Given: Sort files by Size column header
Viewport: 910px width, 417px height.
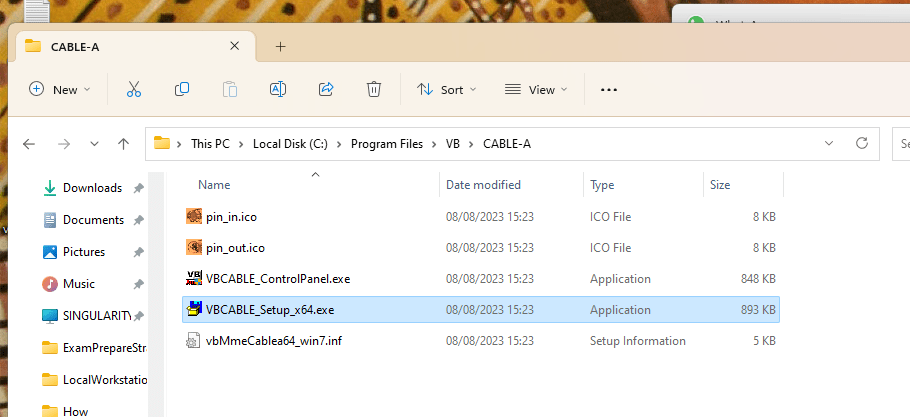Looking at the screenshot, I should pos(720,185).
